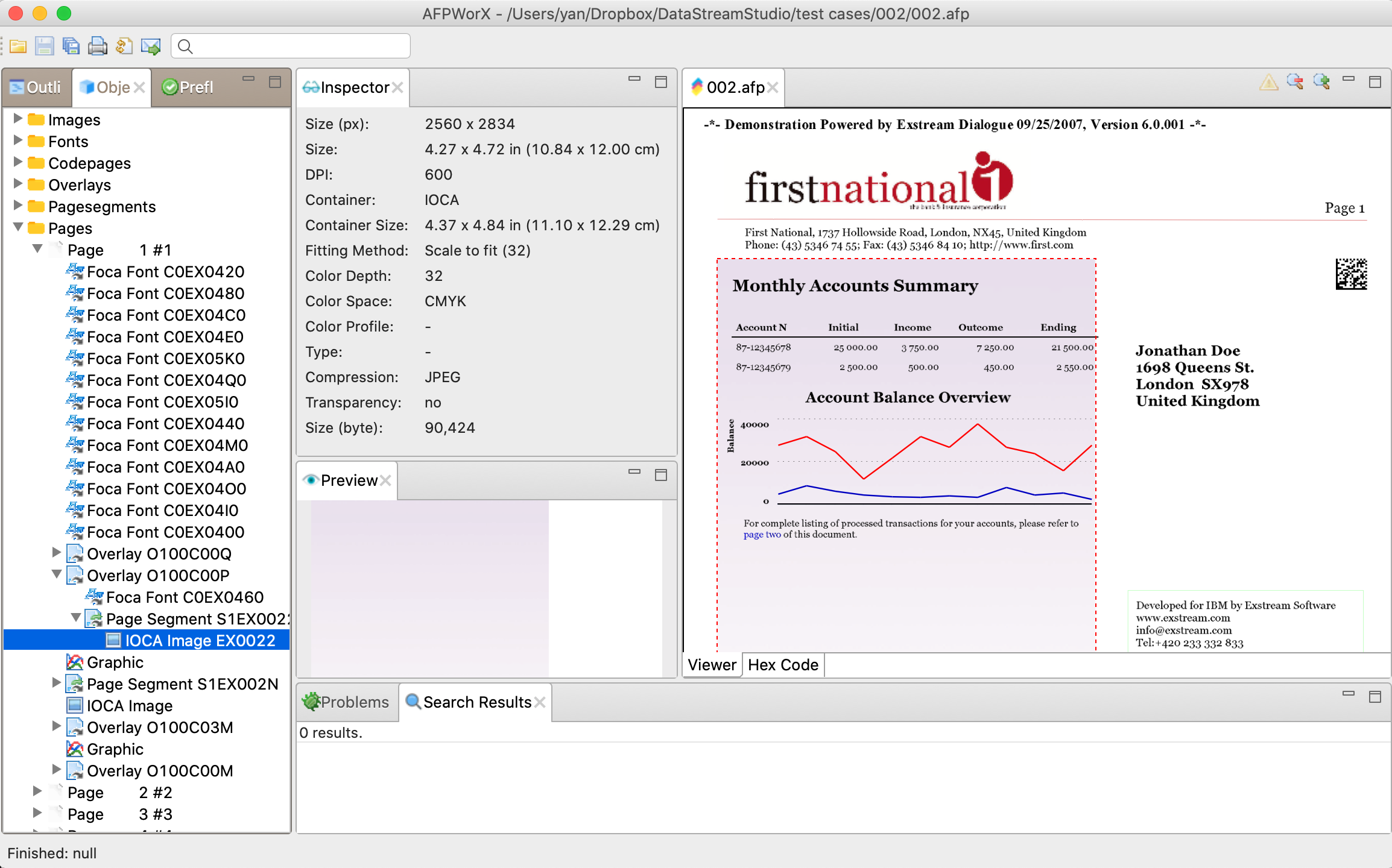Image resolution: width=1392 pixels, height=868 pixels.
Task: Click inside the toolbar search field
Action: [291, 46]
